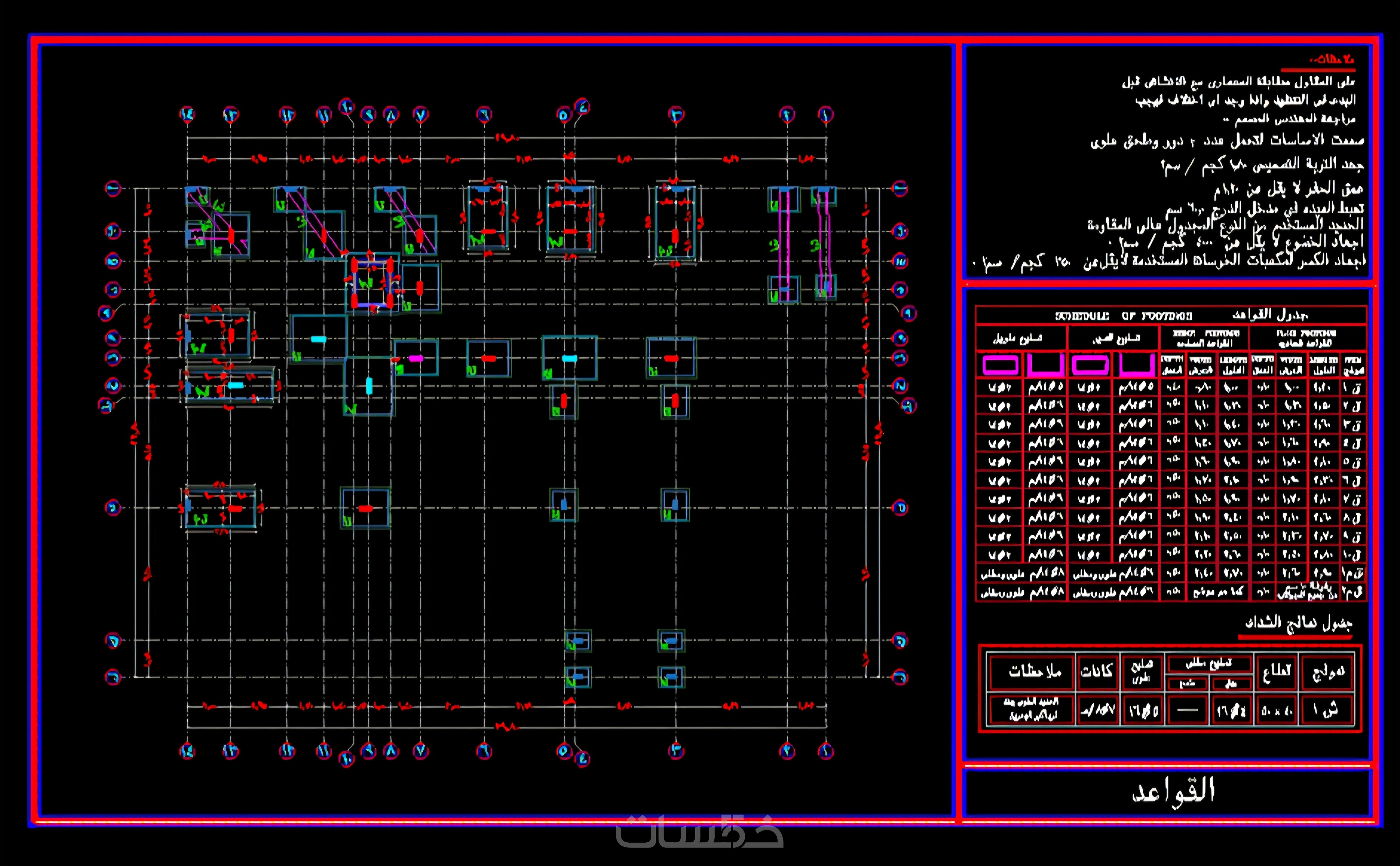
Task: Click the gray watermark logo at bottom center
Action: click(699, 832)
